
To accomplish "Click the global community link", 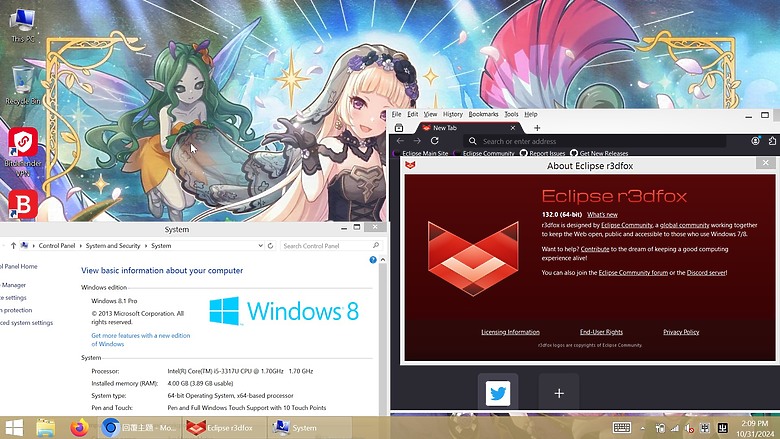I will click(x=684, y=225).
